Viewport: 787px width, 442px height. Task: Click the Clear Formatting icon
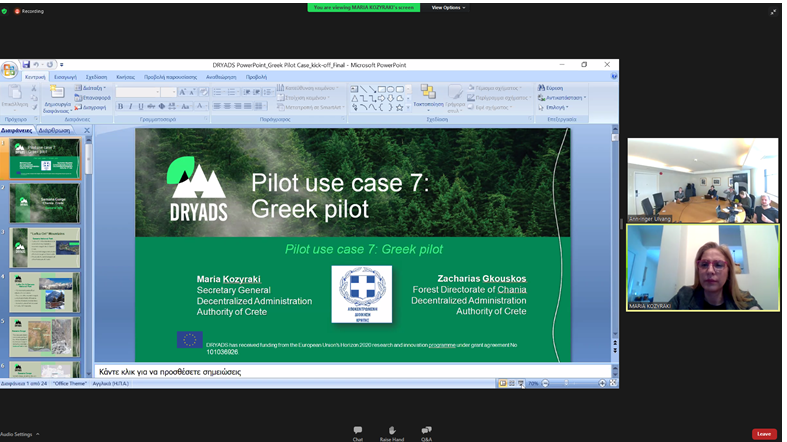click(x=204, y=92)
